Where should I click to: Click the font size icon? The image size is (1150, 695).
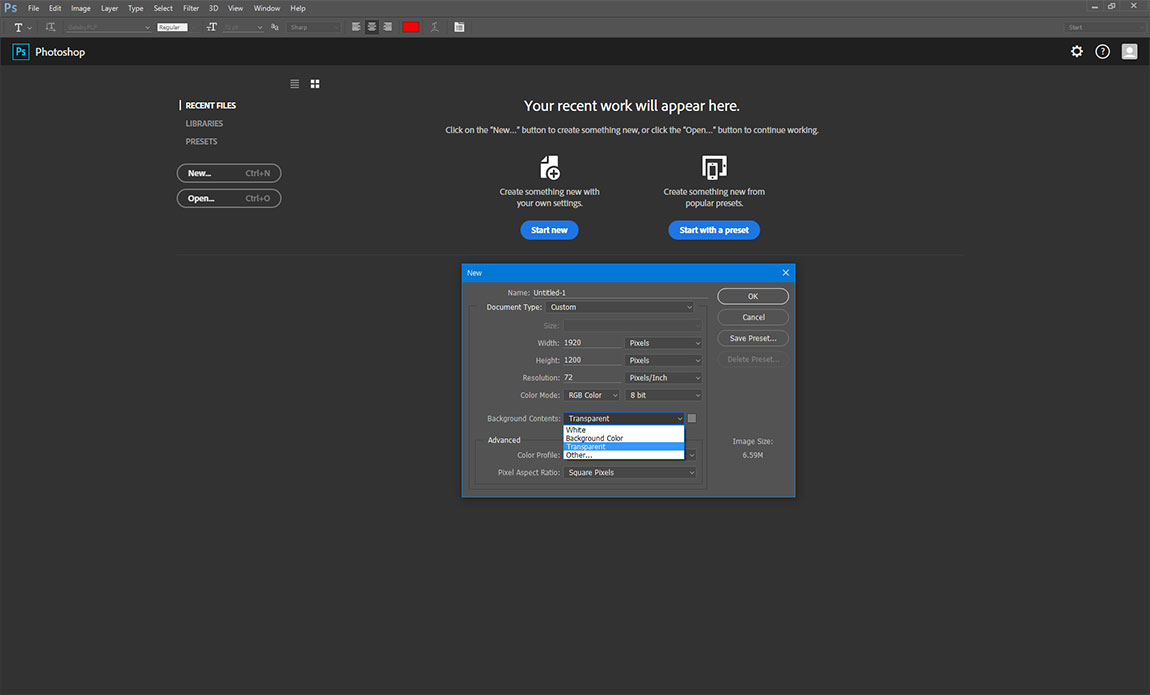(211, 27)
